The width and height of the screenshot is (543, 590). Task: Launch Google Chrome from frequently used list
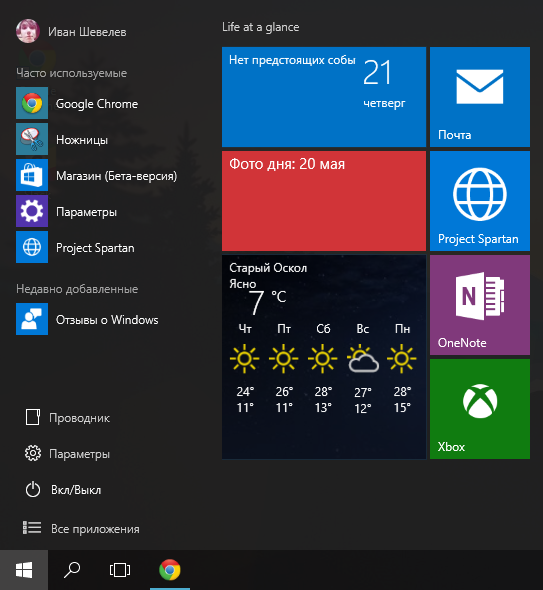pos(32,103)
